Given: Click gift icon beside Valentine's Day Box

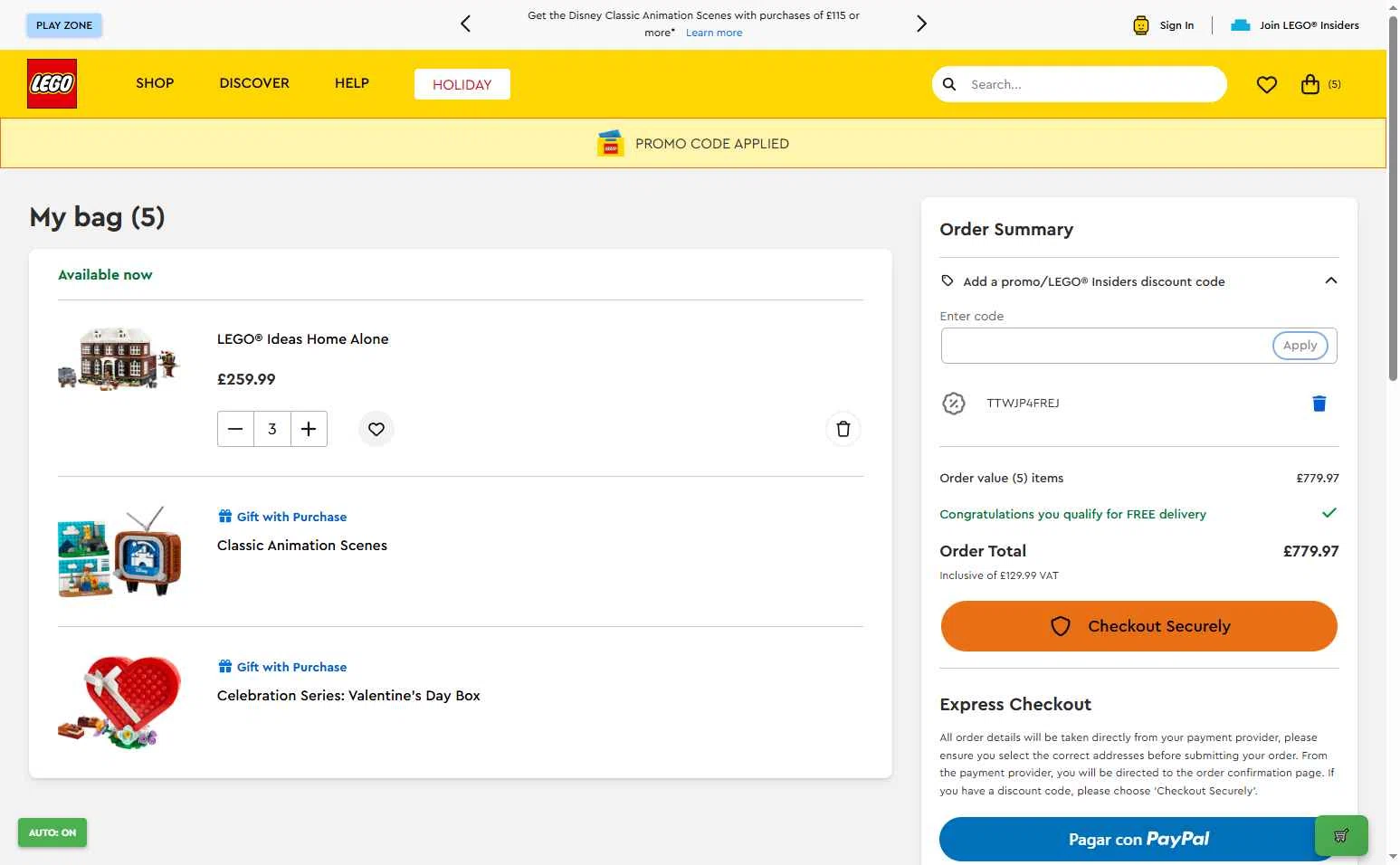Looking at the screenshot, I should point(225,666).
